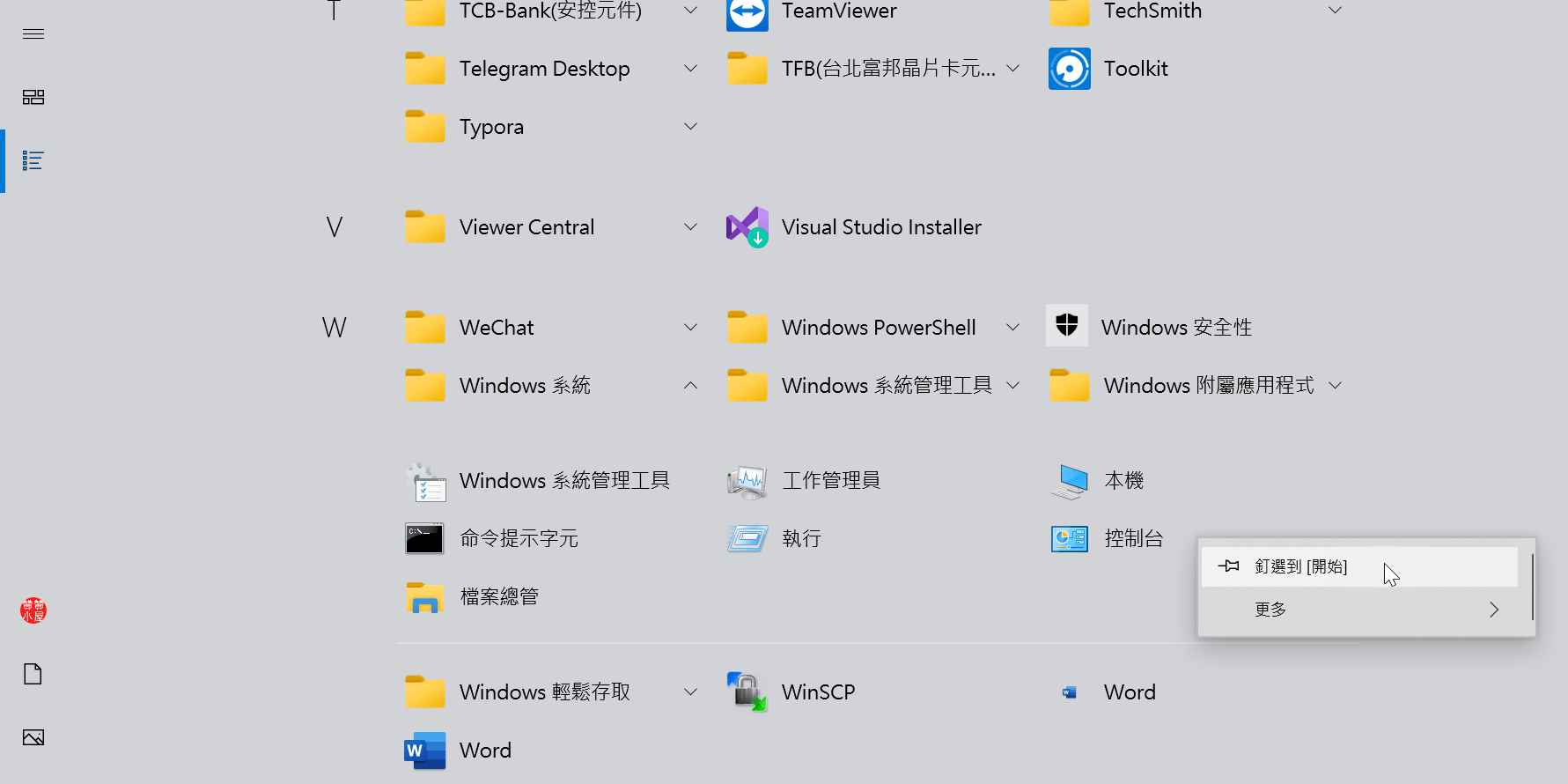1568x784 pixels.
Task: Click the WeChat folder icon
Action: pos(425,327)
